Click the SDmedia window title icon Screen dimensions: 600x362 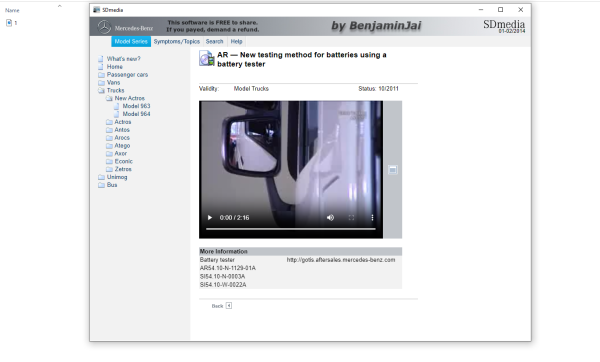[x=97, y=10]
